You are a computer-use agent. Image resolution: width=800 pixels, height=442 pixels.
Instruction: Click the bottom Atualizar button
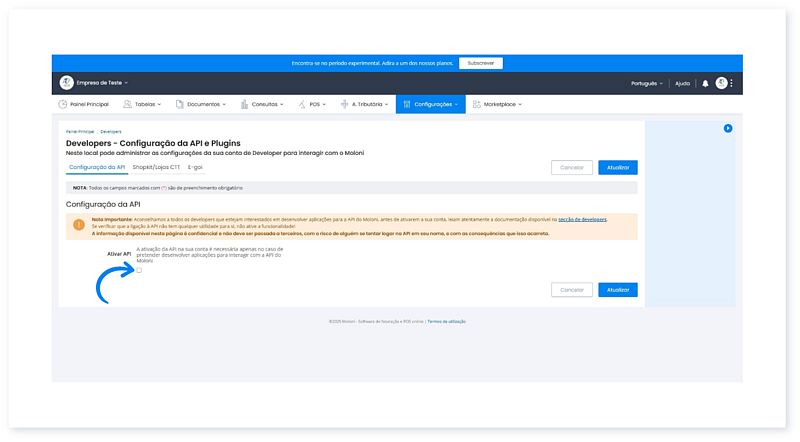617,289
